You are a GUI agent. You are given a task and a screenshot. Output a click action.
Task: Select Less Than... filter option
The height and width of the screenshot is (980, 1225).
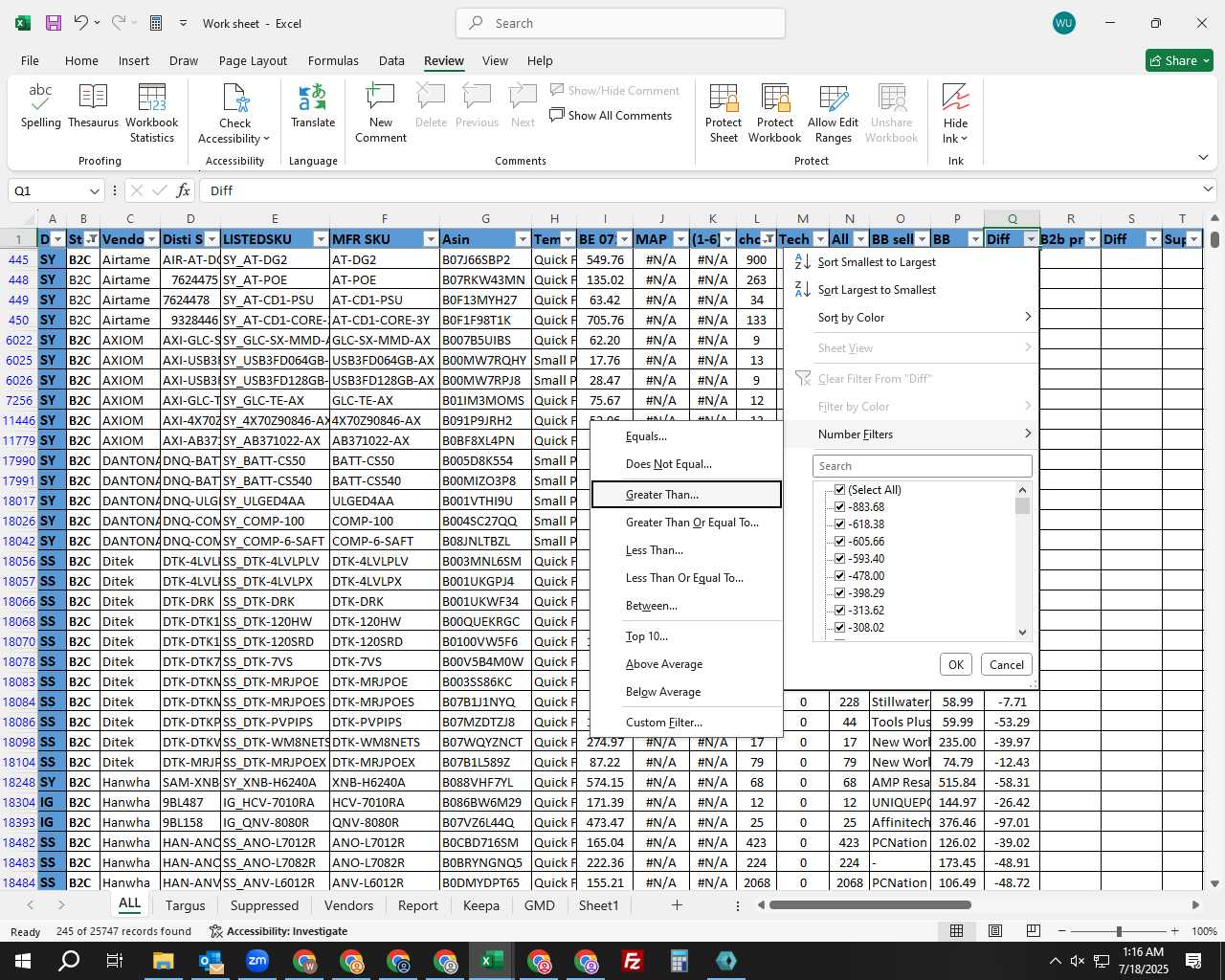point(687,550)
